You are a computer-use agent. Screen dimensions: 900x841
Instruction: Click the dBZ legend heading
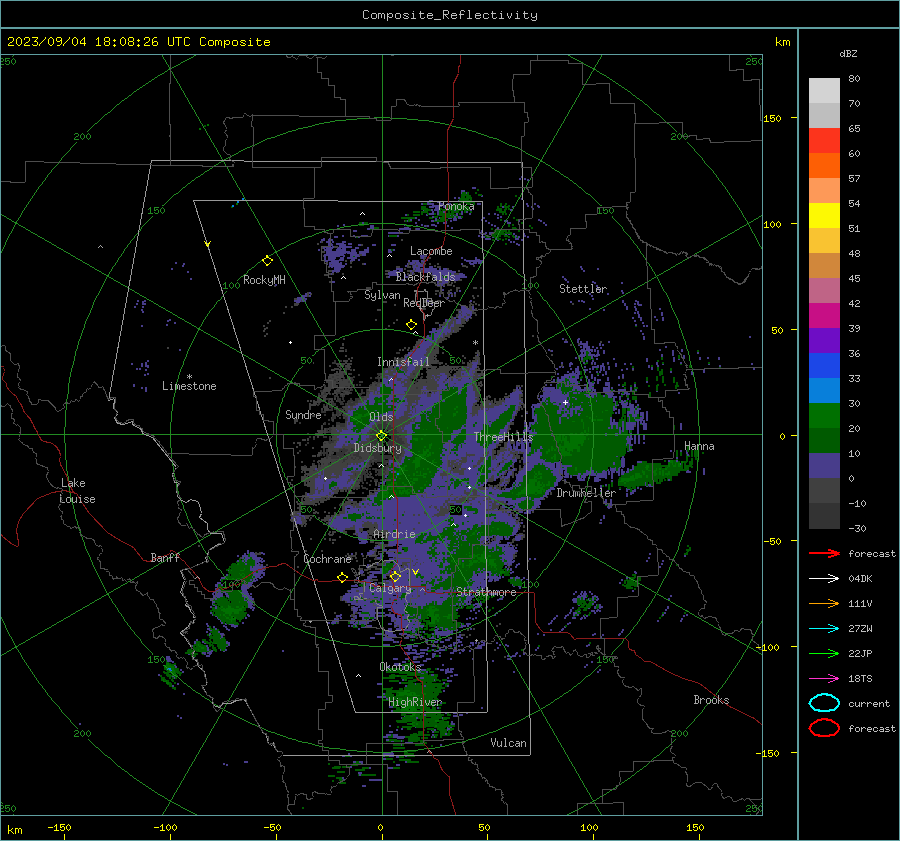tap(848, 53)
